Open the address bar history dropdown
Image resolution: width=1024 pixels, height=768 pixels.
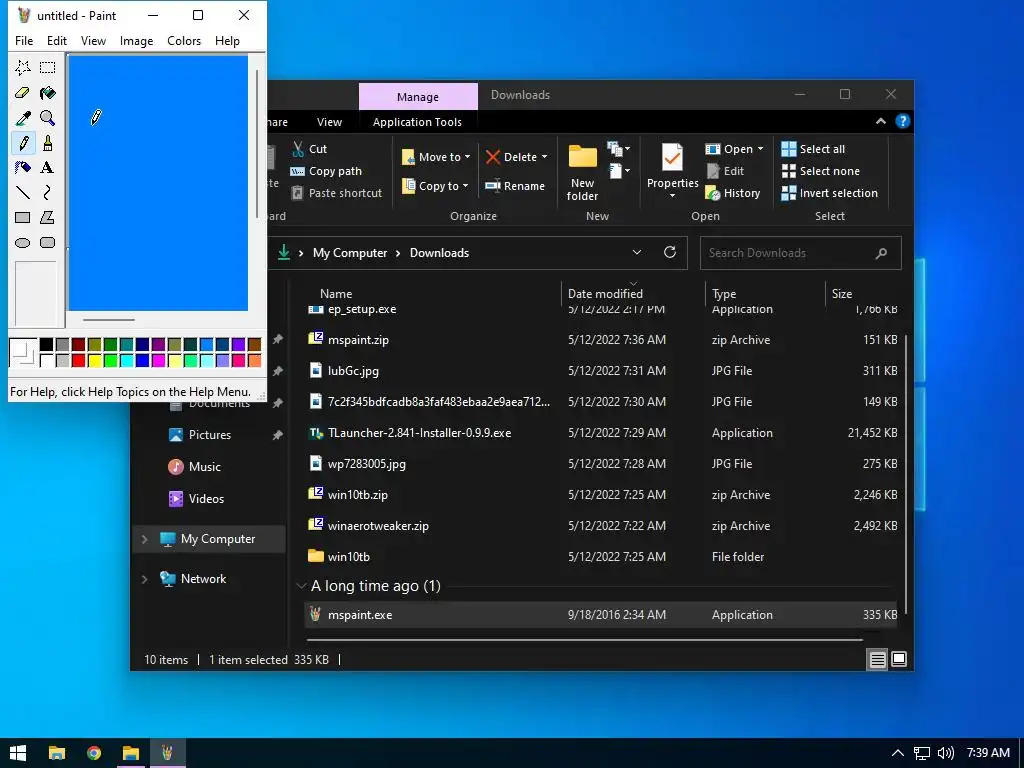click(637, 252)
